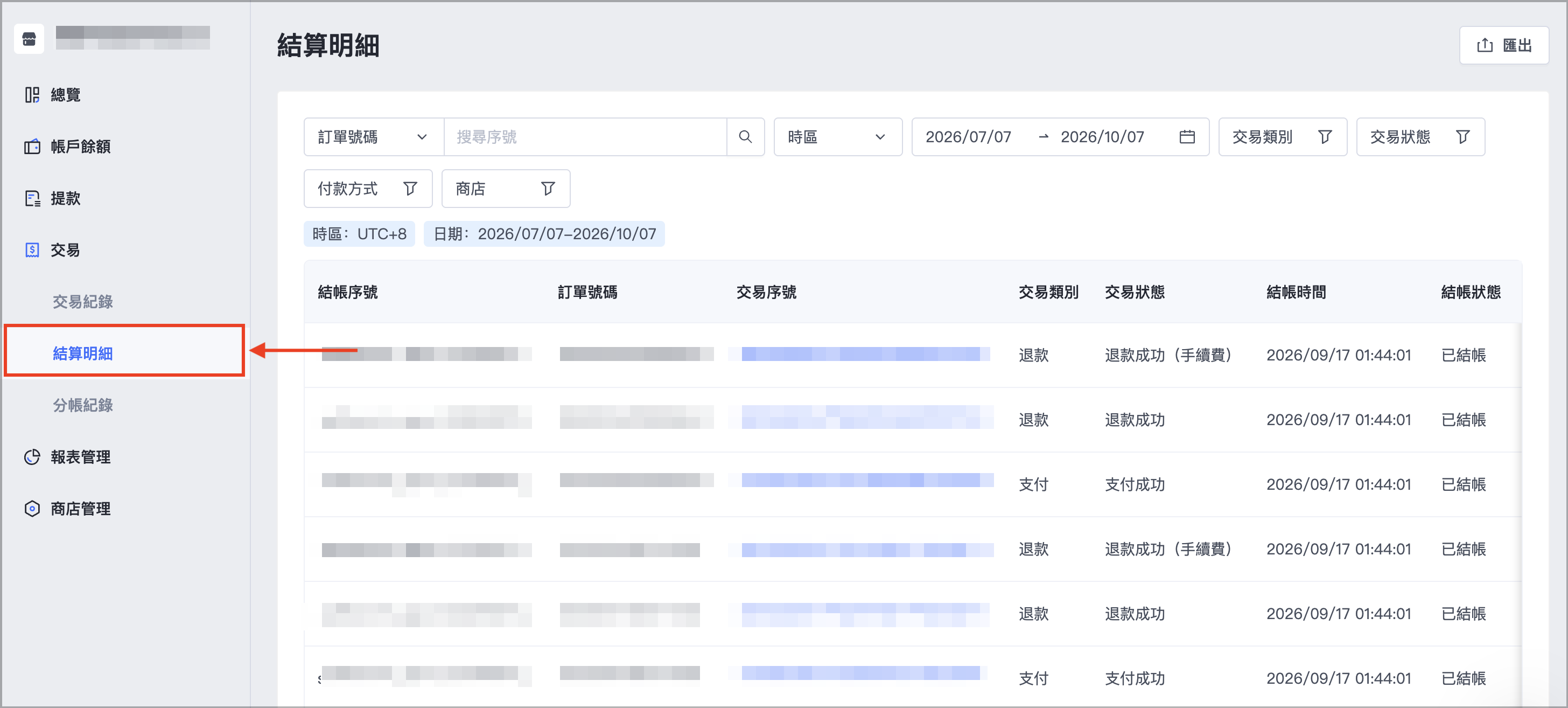Click the 結帳狀態 column header
This screenshot has width=1568, height=708.
click(1471, 293)
